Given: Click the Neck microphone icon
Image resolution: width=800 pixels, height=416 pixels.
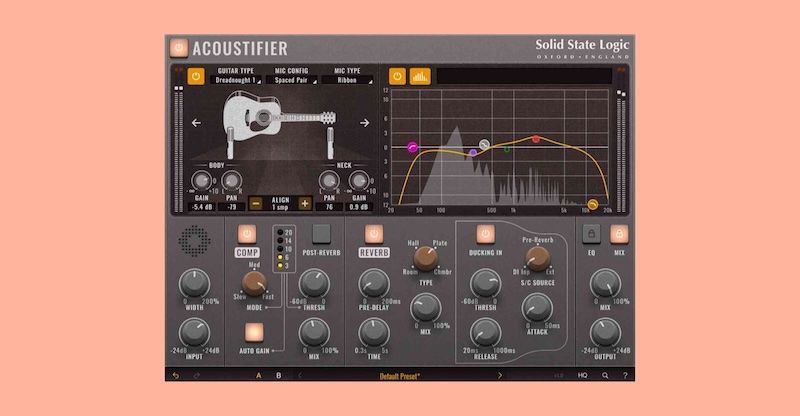Looking at the screenshot, I should [x=330, y=142].
